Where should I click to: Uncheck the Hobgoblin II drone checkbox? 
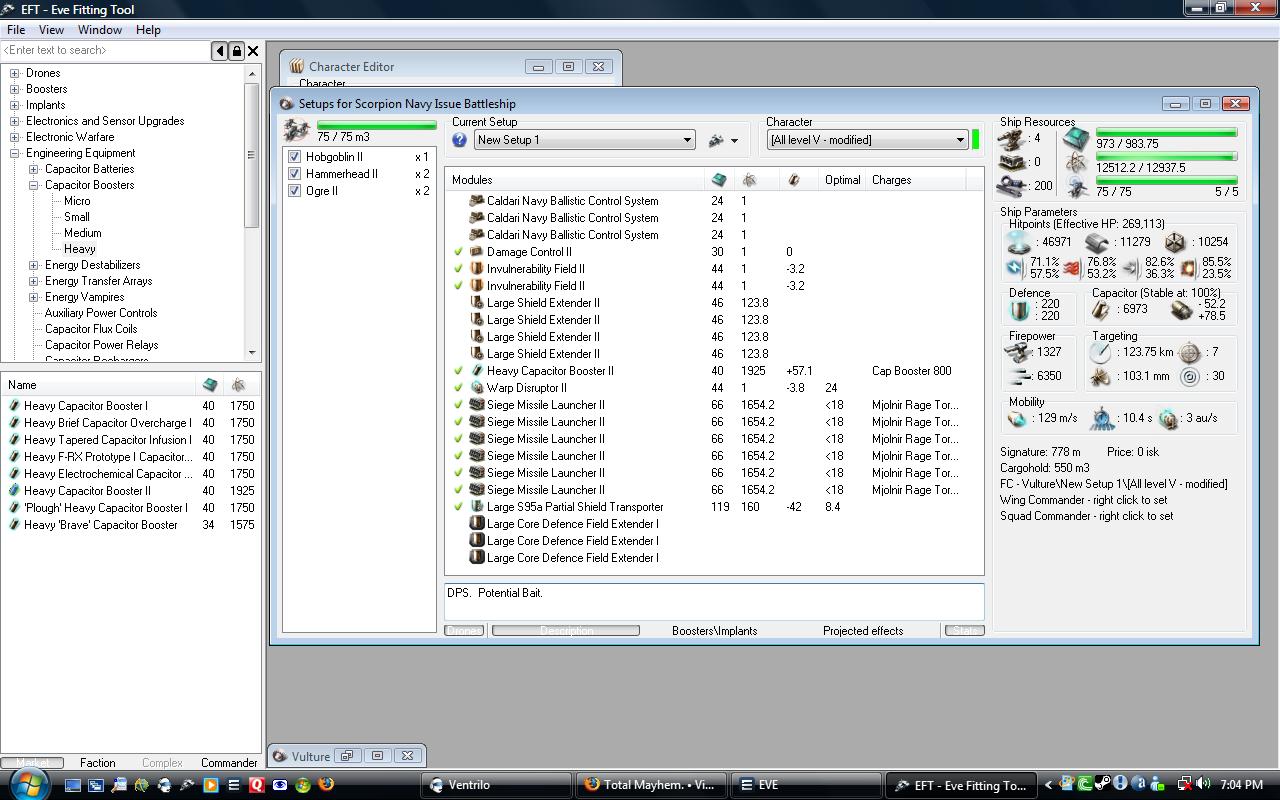point(295,157)
